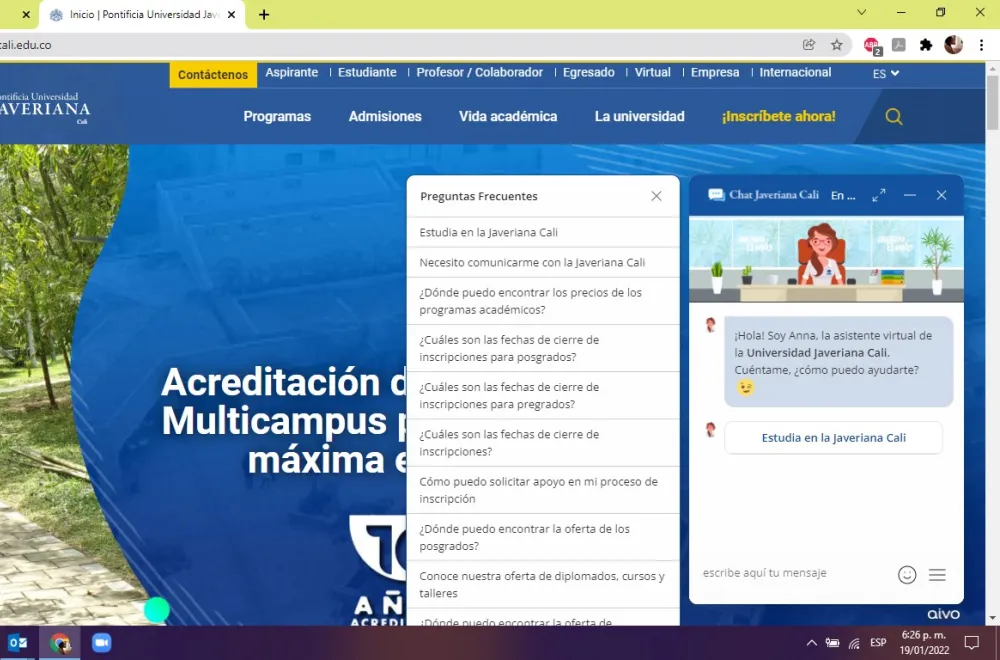Choose Estudia en la Javeriana Cali

pos(833,437)
